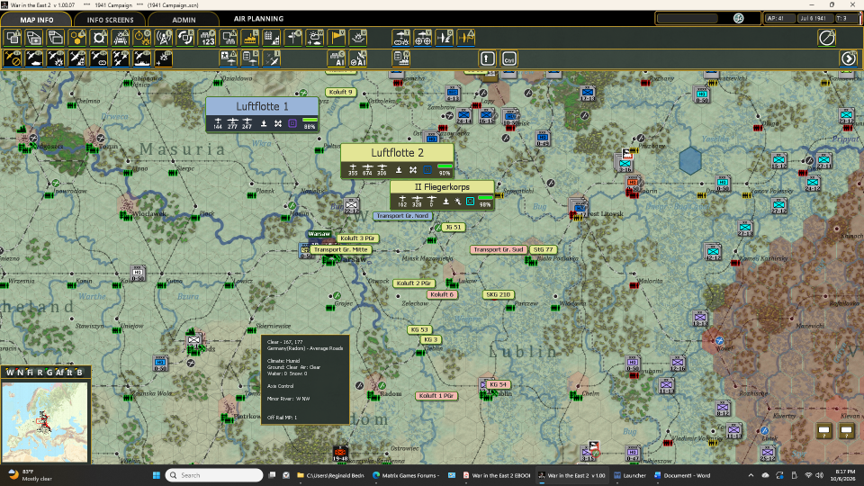Toggle the W nation filter on minimap
This screenshot has height=486, width=864.
click(9, 372)
